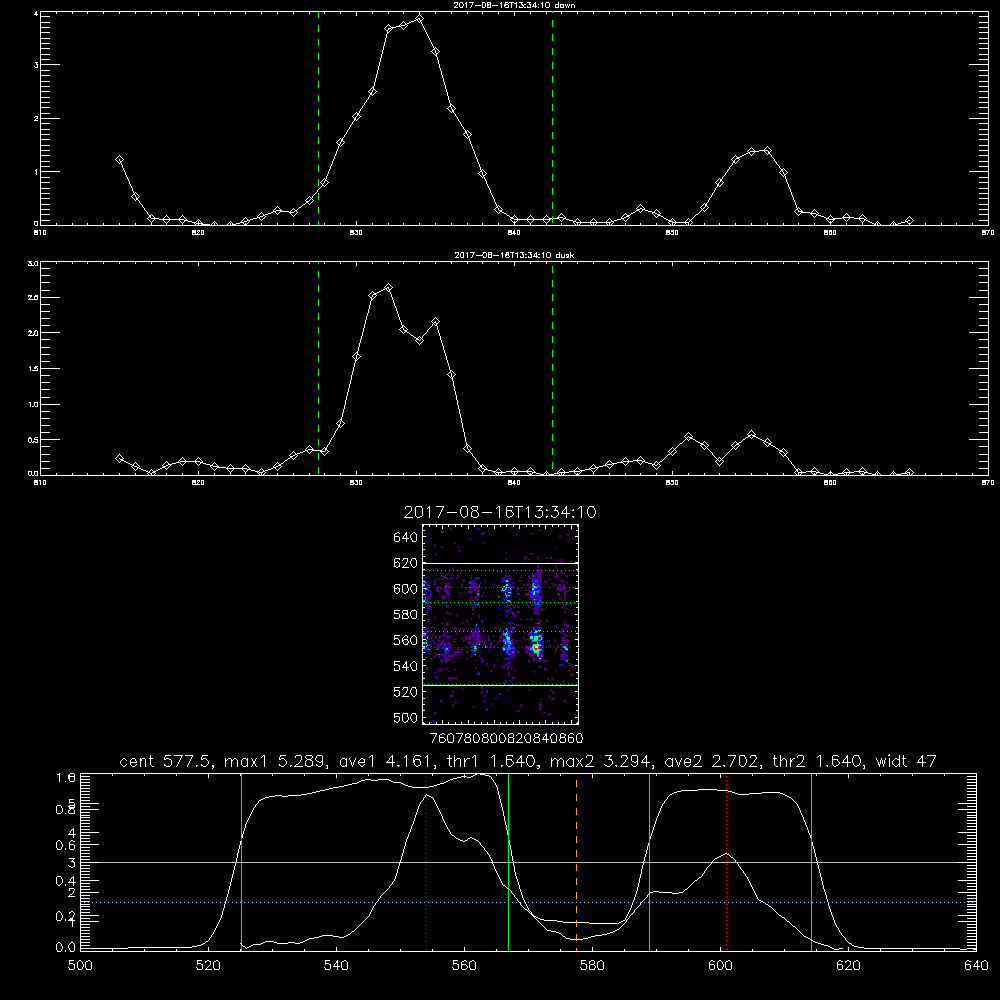
Task: Click the first diamond point of the dawn curve
Action: point(119,159)
